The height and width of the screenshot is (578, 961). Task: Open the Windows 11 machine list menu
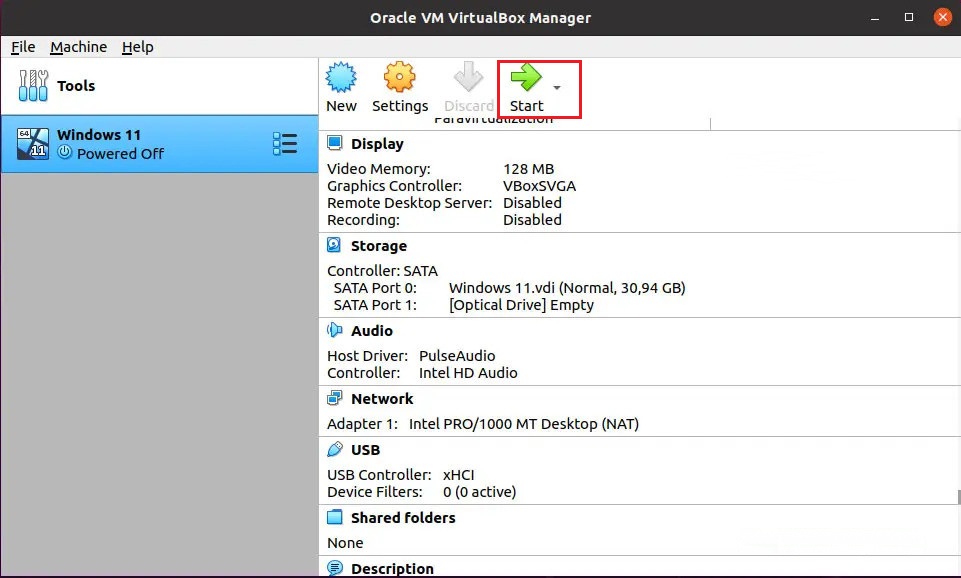click(285, 144)
